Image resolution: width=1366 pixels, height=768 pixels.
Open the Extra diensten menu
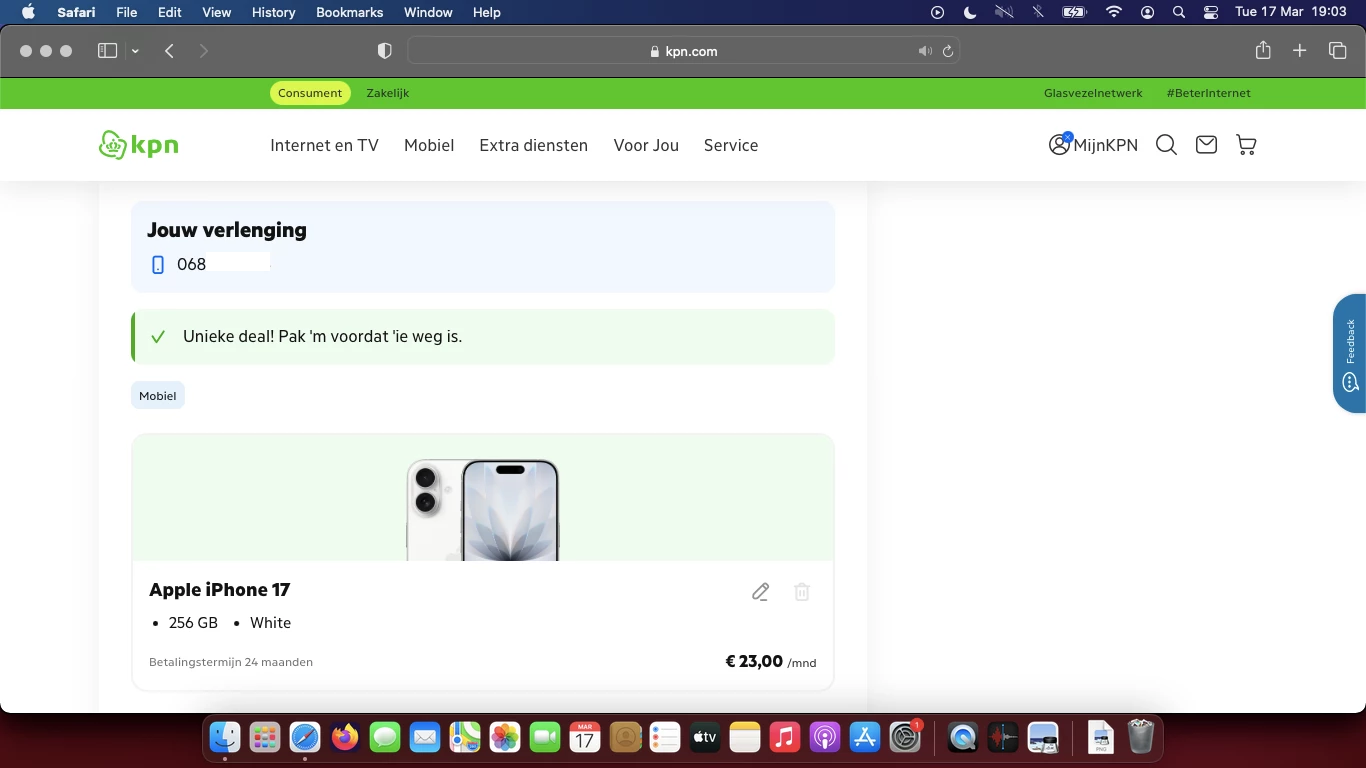(534, 145)
